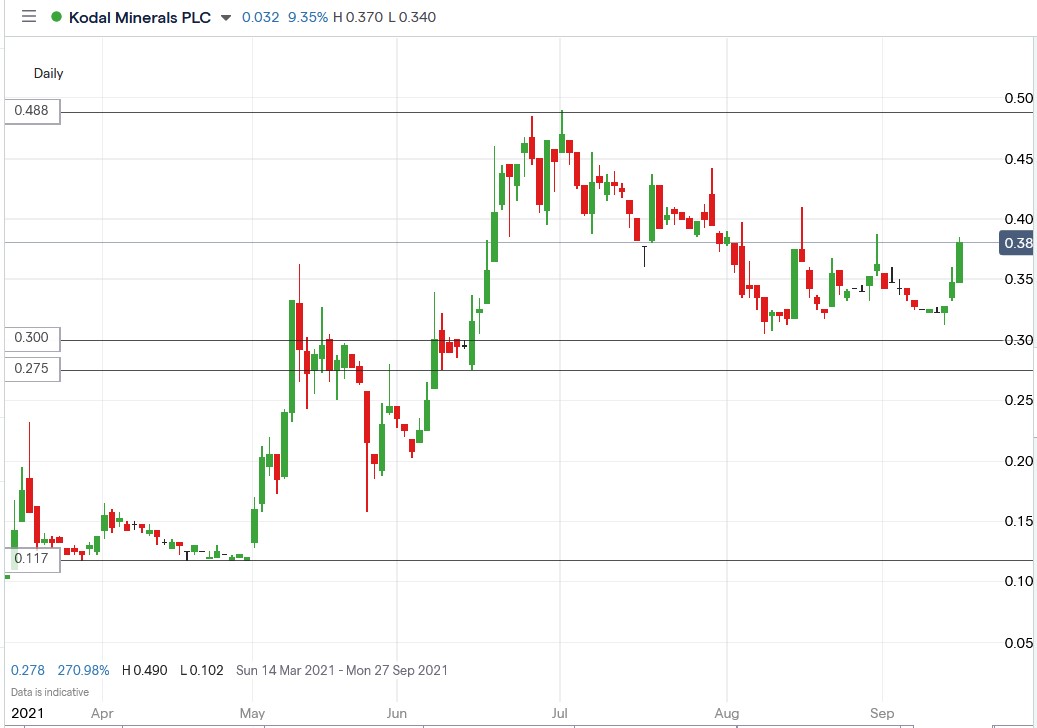Screen dimensions: 1037x728
Task: Select the 0.117 price level label
Action: [x=32, y=559]
